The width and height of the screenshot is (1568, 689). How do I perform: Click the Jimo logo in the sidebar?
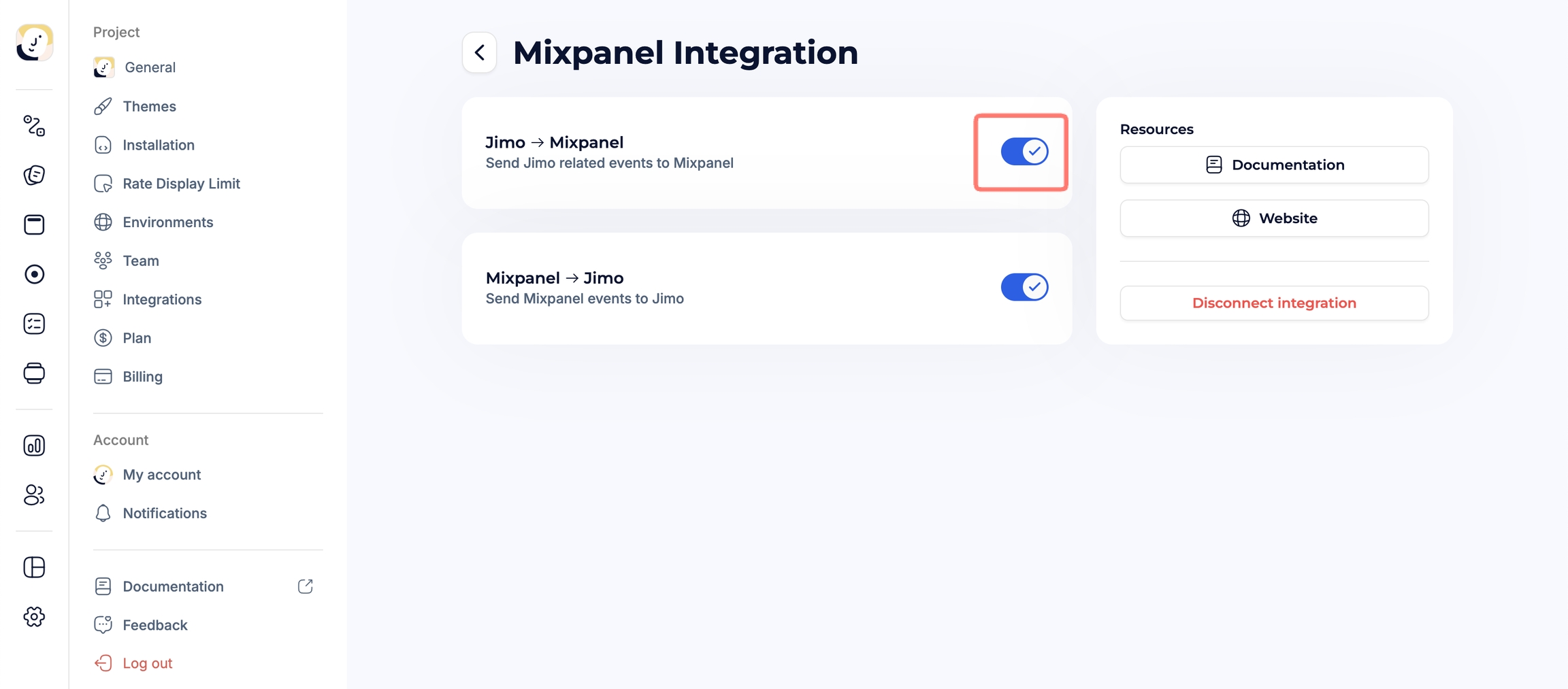[34, 43]
